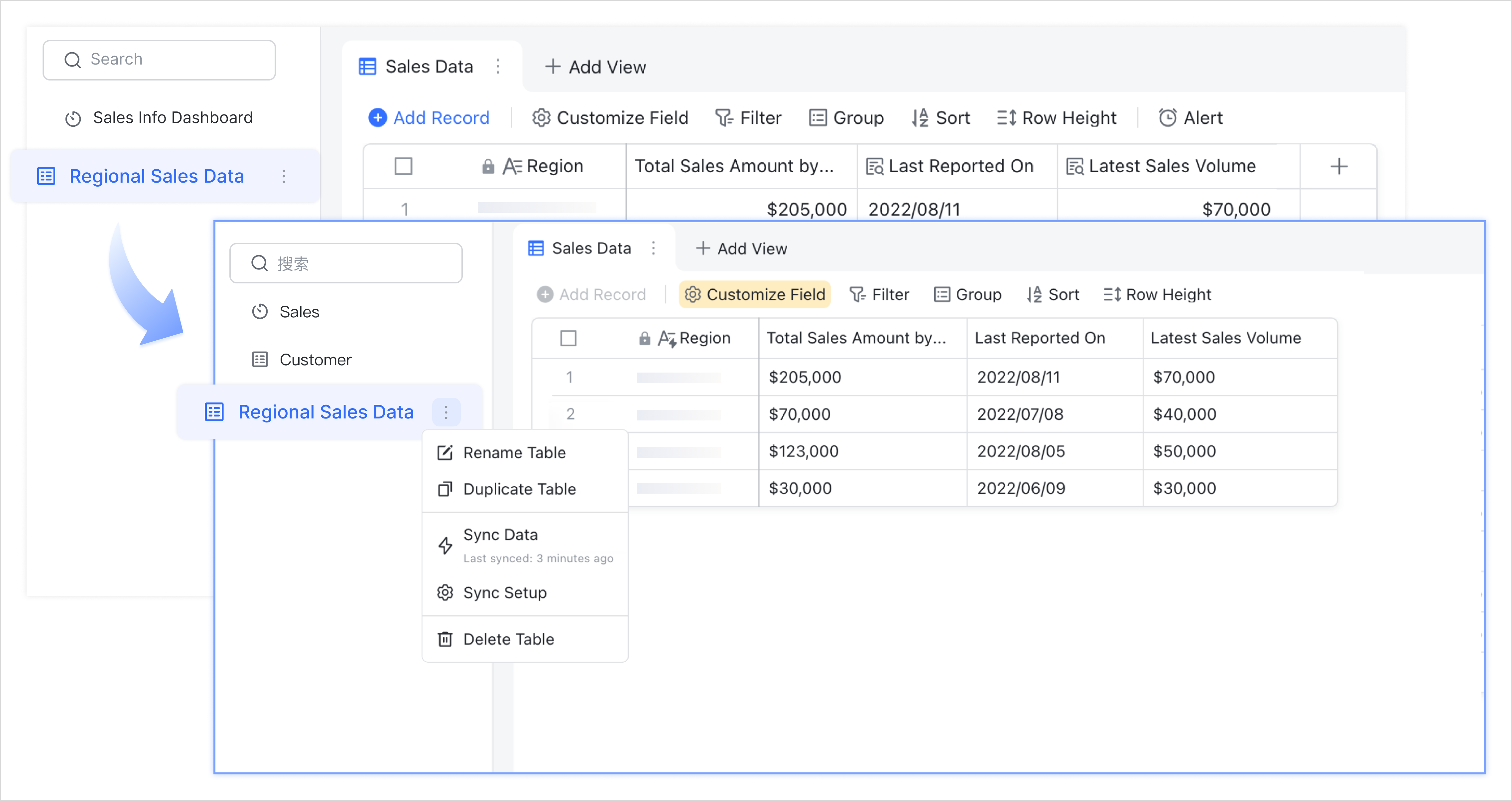The height and width of the screenshot is (801, 1512).
Task: Click the Delete Table trash icon
Action: pyautogui.click(x=445, y=639)
